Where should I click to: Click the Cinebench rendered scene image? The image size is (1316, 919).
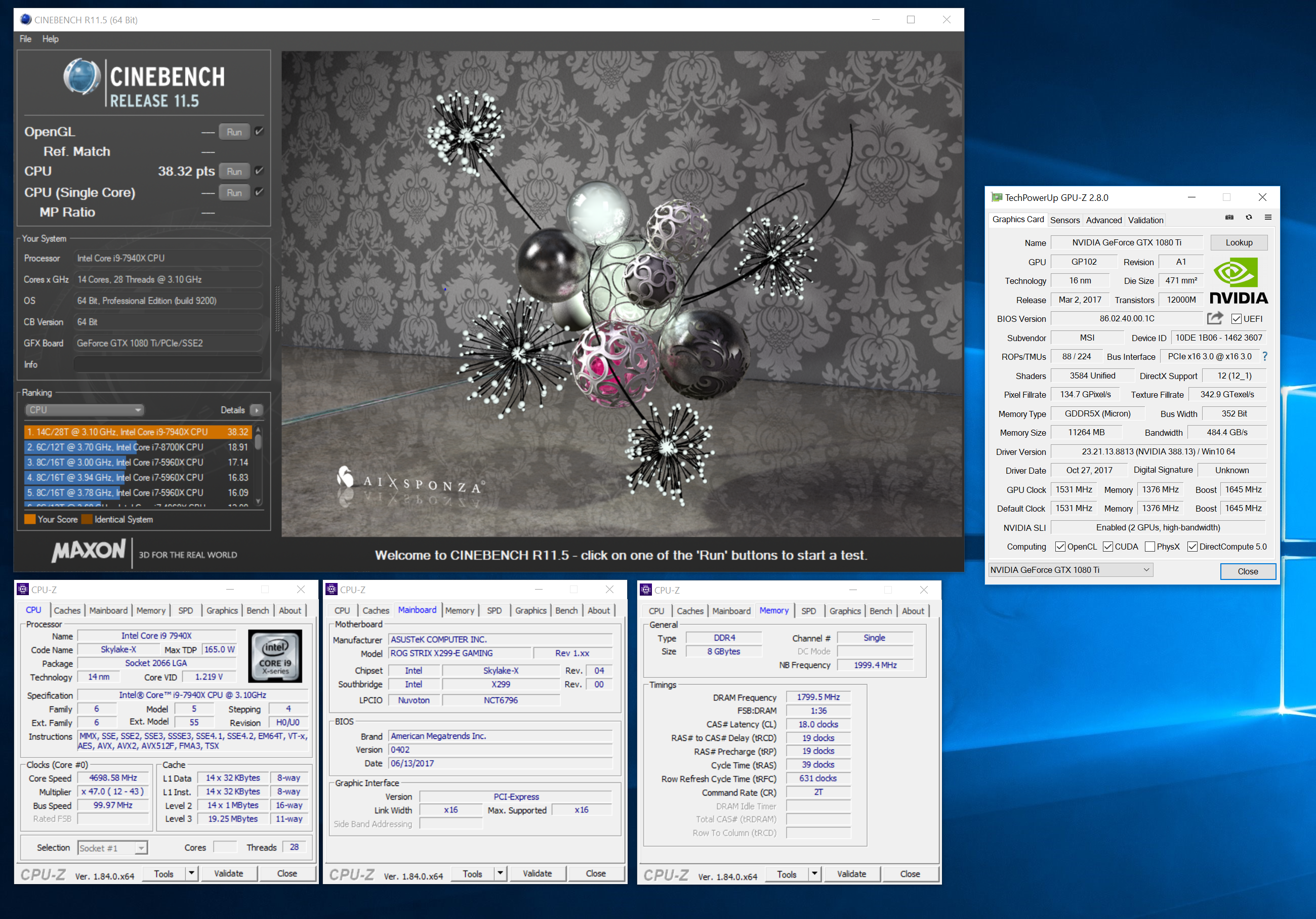coord(622,294)
